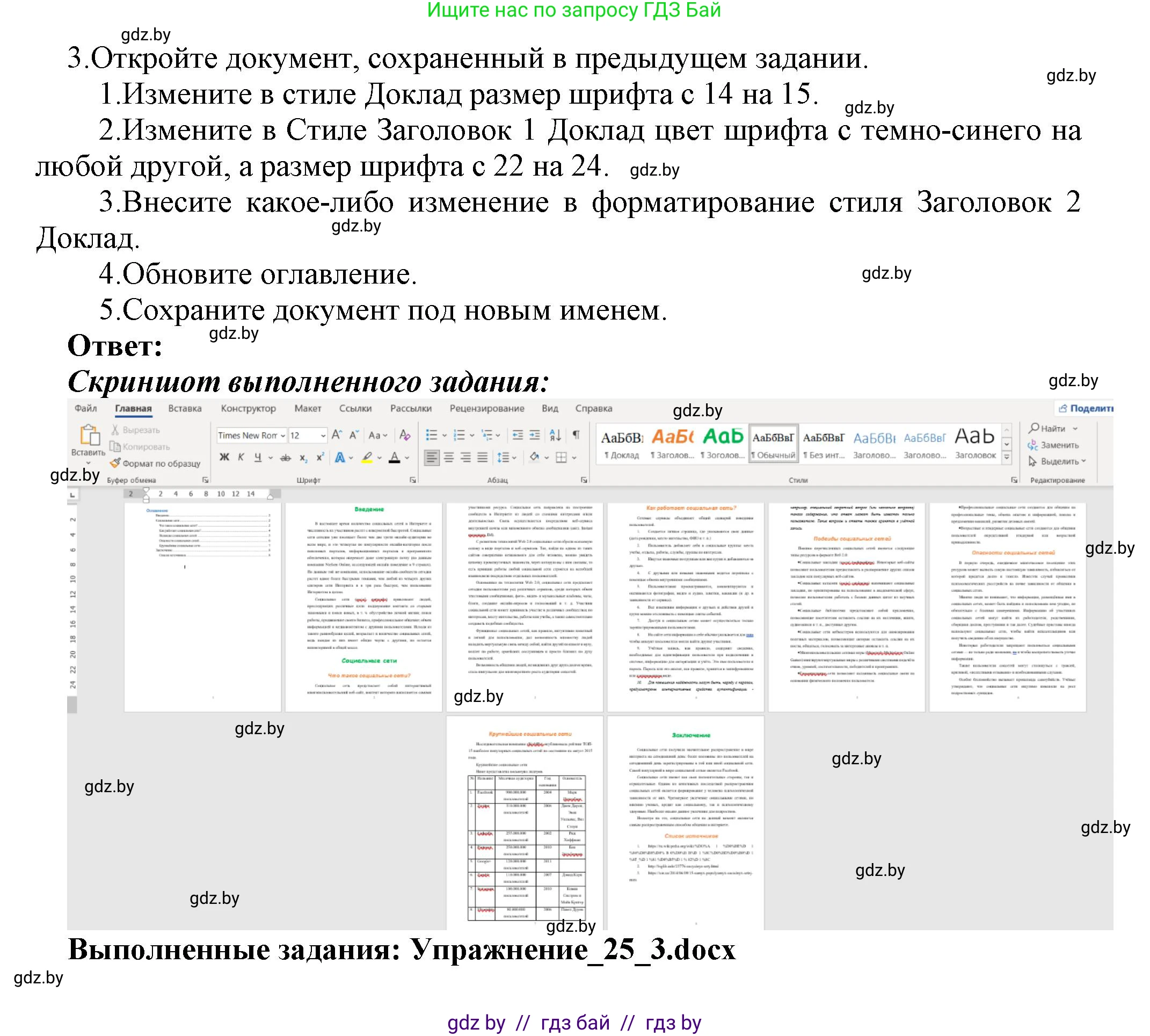Apply superscript formatting x²
The width and height of the screenshot is (1150, 1036).
(x=322, y=457)
